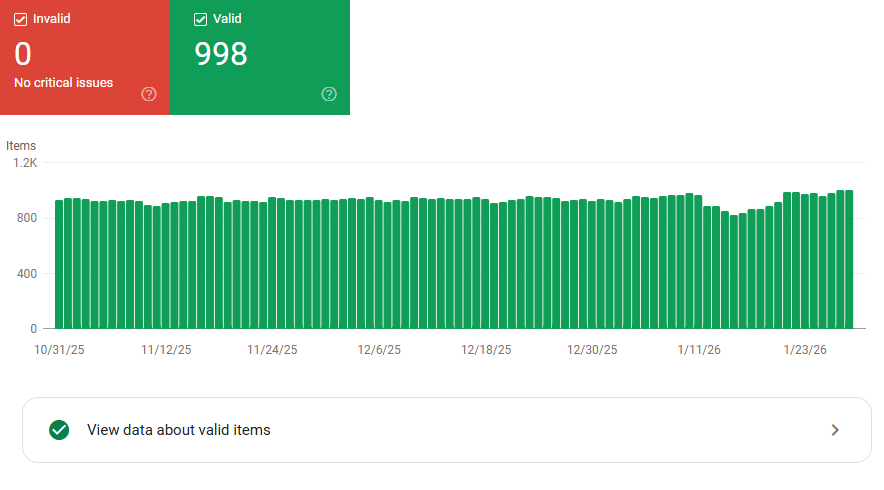The image size is (884, 490).
Task: Open help icon in the Valid card
Action: pyautogui.click(x=329, y=94)
